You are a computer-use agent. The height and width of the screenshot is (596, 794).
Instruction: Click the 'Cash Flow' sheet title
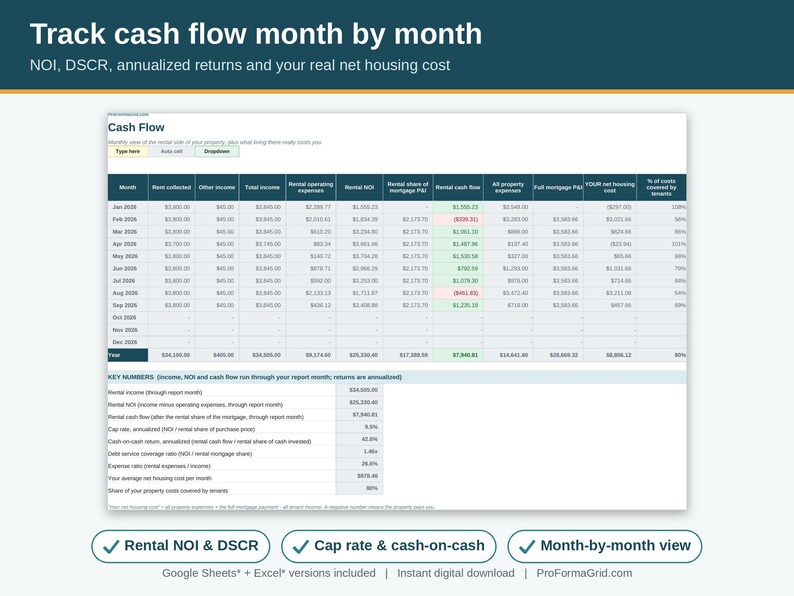(136, 128)
